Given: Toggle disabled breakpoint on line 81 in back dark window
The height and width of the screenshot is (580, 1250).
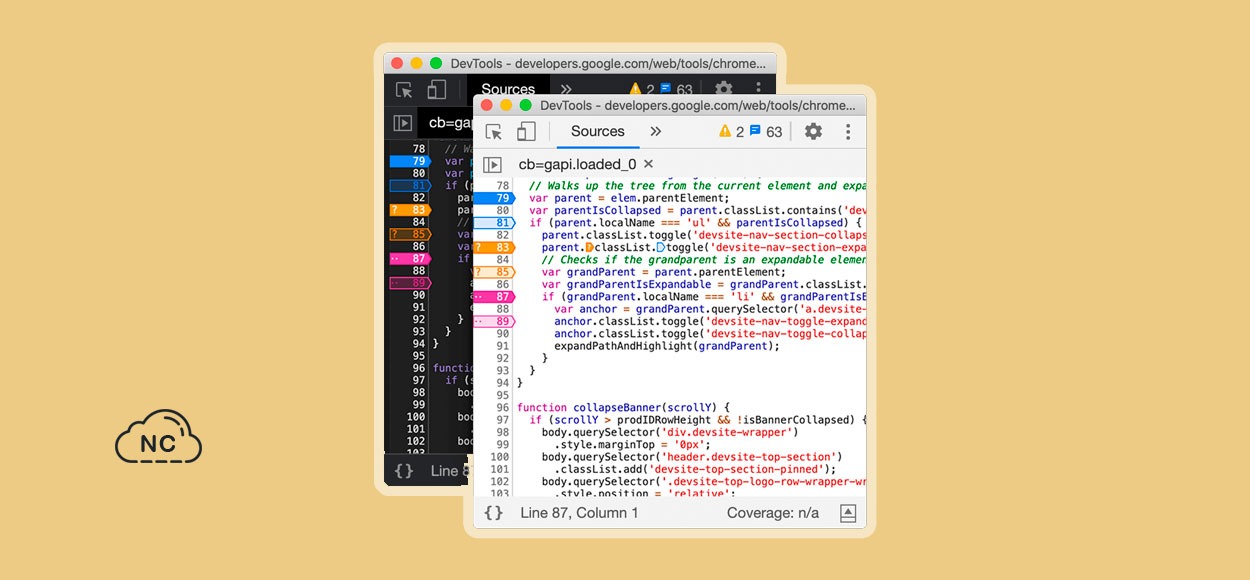Looking at the screenshot, I should 410,185.
